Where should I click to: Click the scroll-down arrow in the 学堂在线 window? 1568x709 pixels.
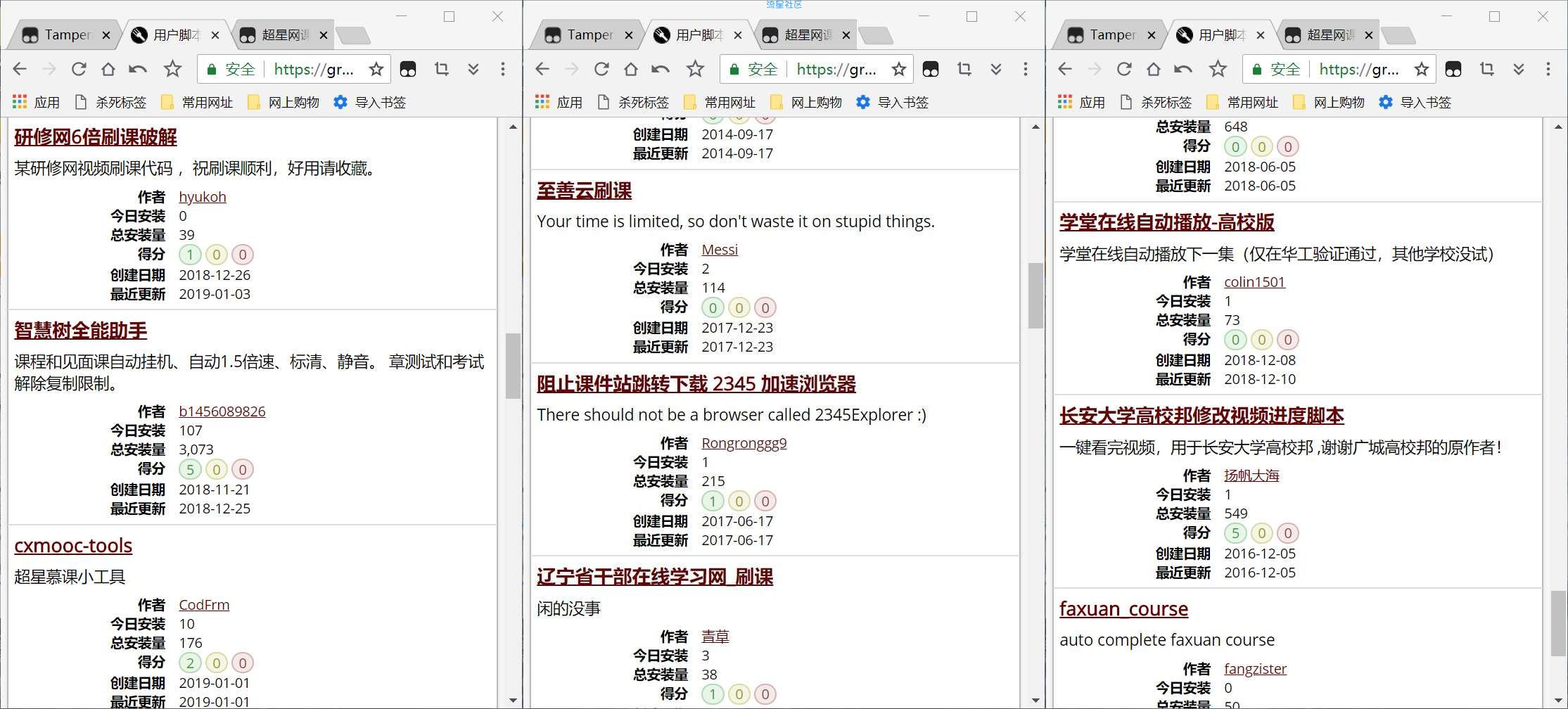1558,700
